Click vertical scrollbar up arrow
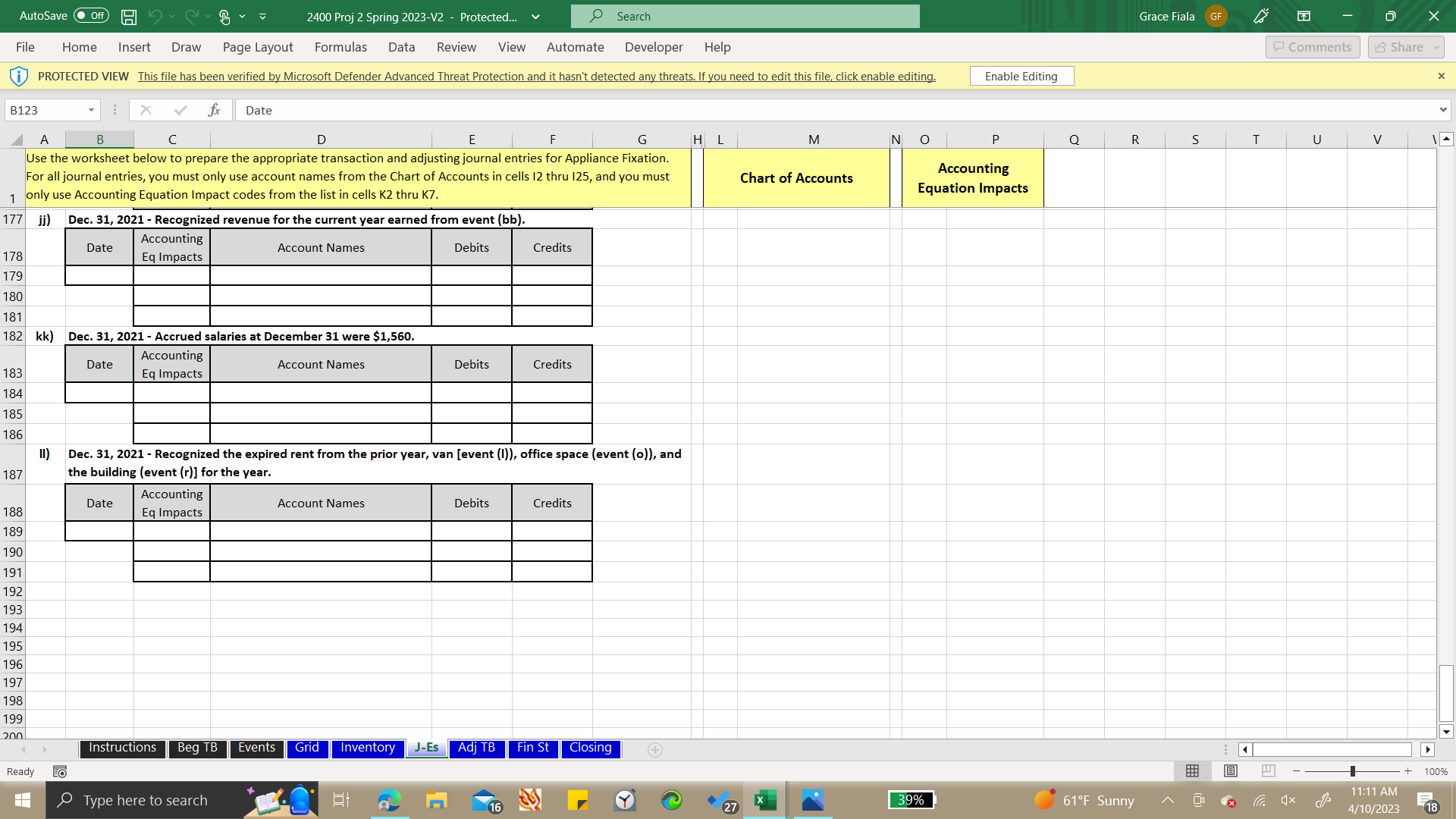 tap(1446, 140)
